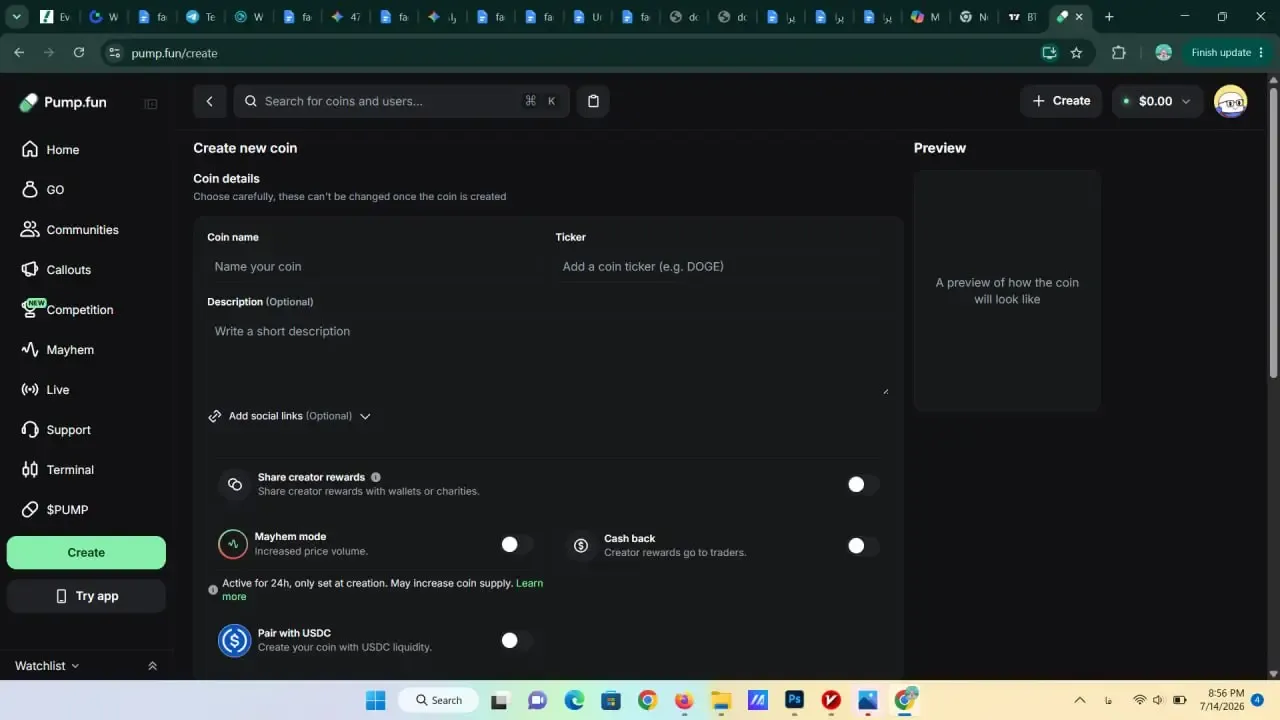Enable Mayhem mode toggle
This screenshot has width=1280, height=720.
516,545
